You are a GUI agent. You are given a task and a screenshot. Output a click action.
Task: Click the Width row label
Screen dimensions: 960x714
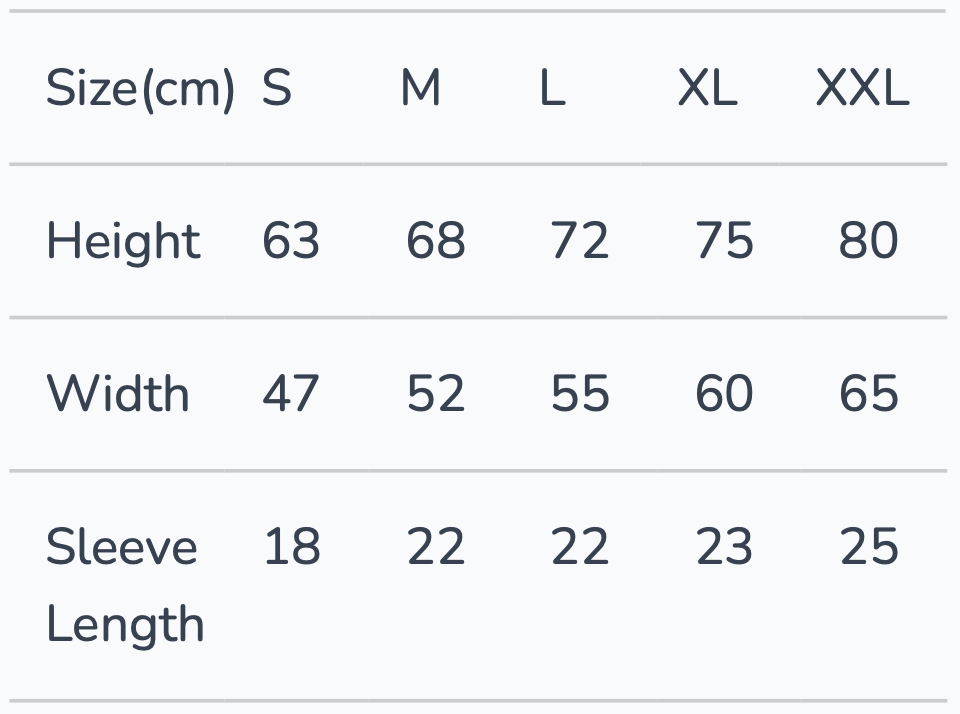point(118,393)
